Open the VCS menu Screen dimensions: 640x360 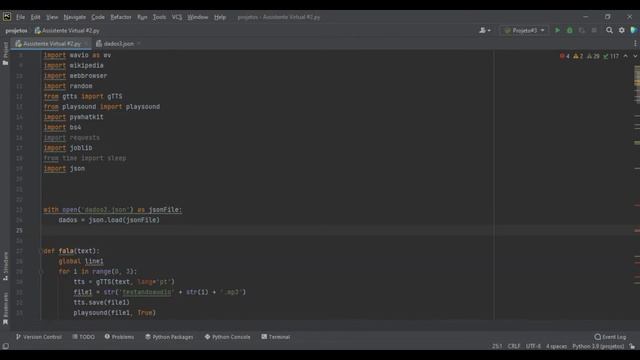point(177,17)
